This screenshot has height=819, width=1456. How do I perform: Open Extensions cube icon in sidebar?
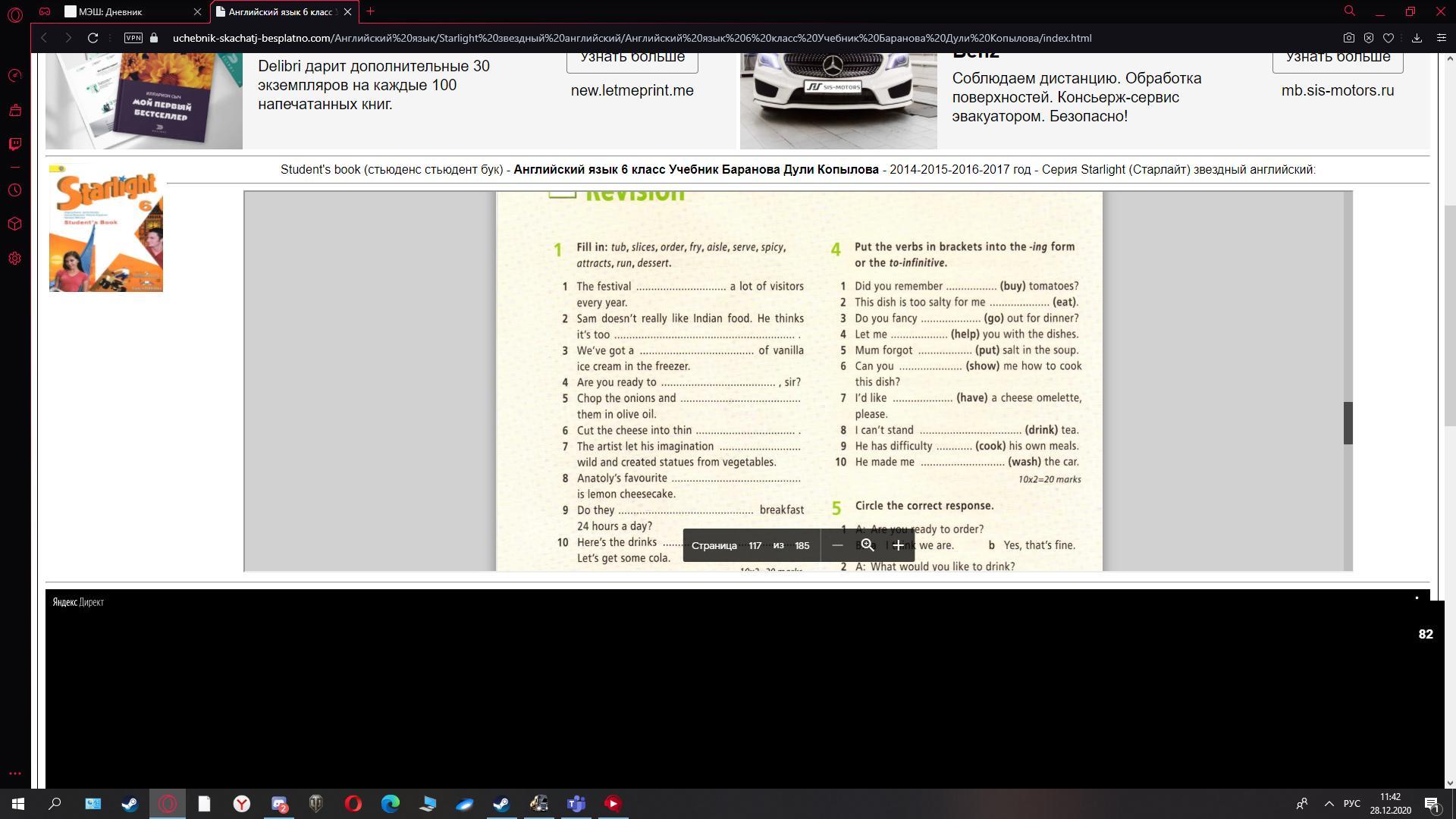pyautogui.click(x=14, y=224)
